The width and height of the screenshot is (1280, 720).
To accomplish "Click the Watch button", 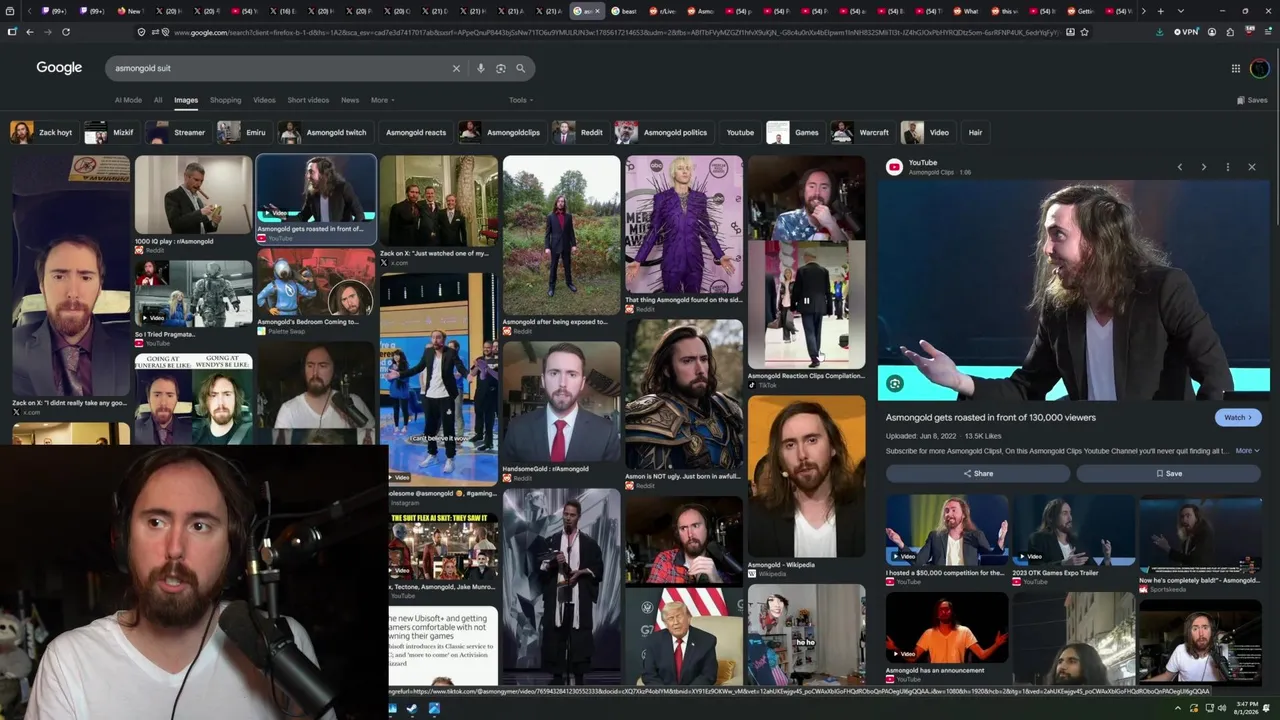I will pyautogui.click(x=1238, y=417).
